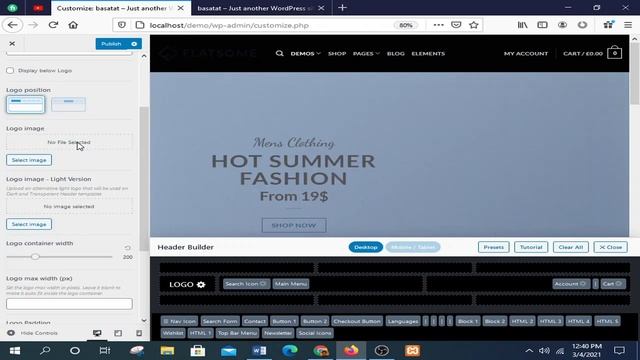Click MY ACCOUNT link in preview header

click(526, 53)
